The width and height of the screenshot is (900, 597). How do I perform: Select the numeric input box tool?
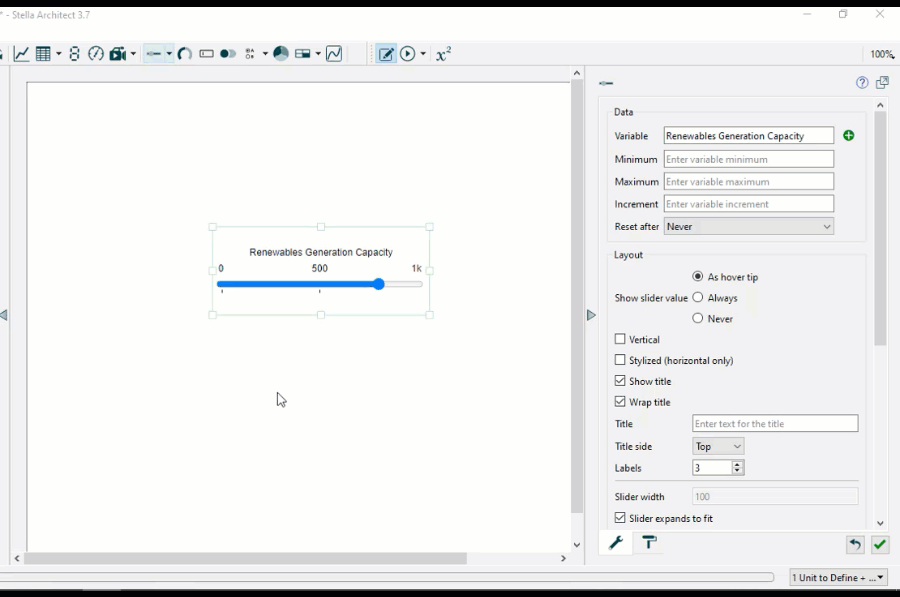206,54
